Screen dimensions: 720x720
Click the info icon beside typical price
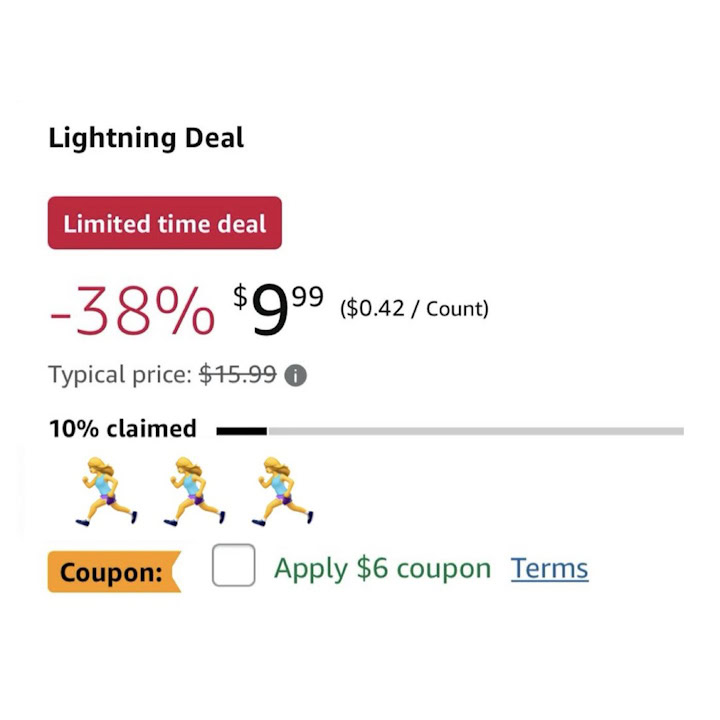click(x=295, y=376)
